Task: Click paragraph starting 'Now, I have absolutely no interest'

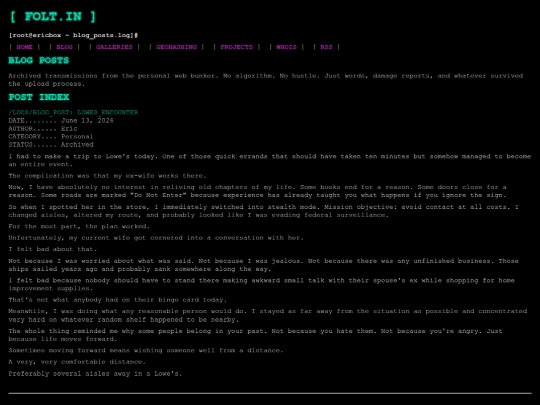Action: (x=258, y=191)
